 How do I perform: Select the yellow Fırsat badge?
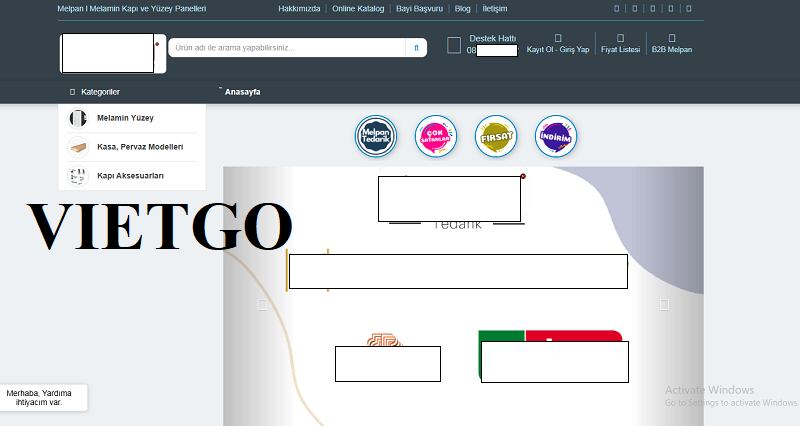coord(496,137)
